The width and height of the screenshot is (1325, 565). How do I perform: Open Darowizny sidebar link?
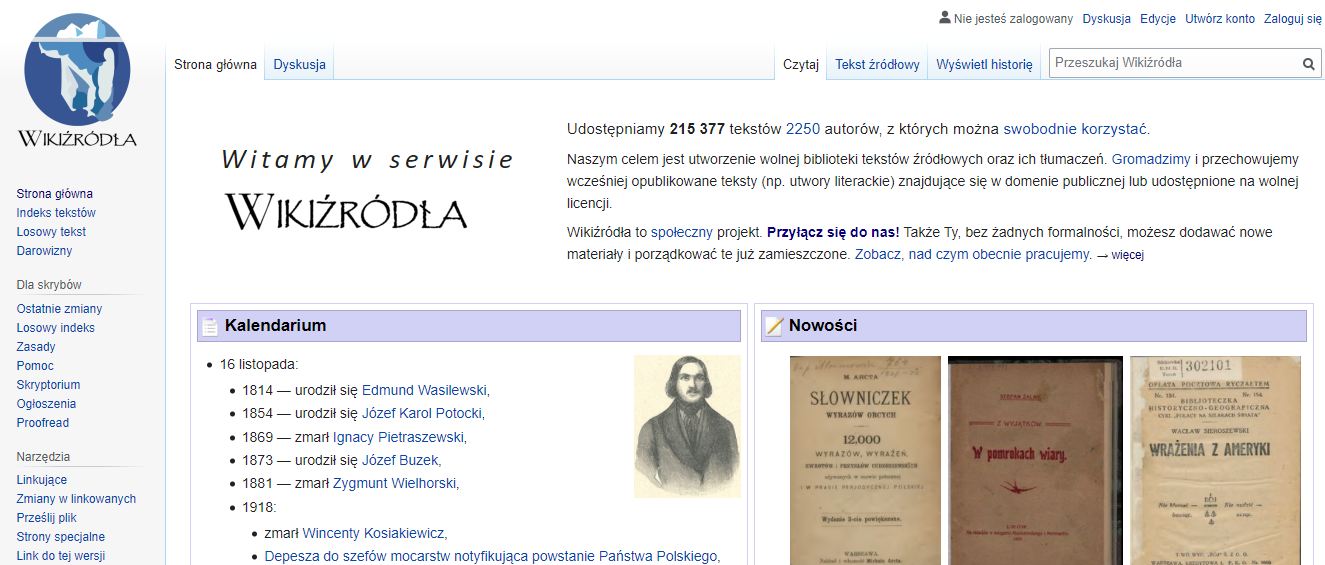pyautogui.click(x=44, y=251)
